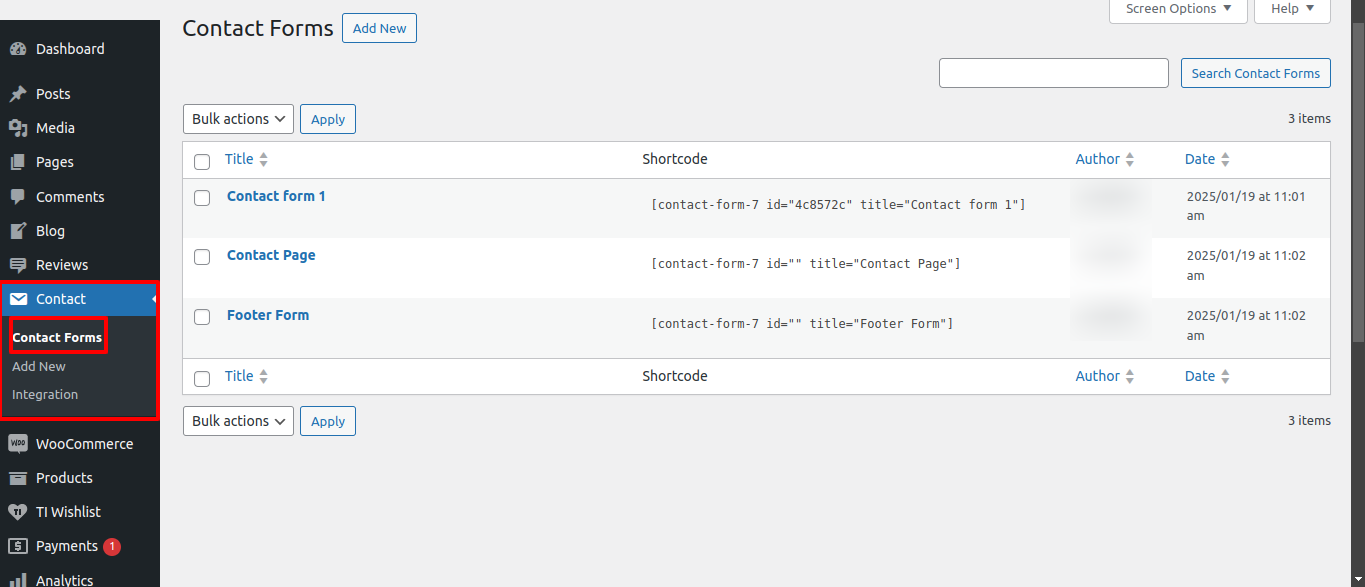Viewport: 1365px width, 587px height.
Task: Go to the Reviews menu item
Action: pyautogui.click(x=62, y=265)
